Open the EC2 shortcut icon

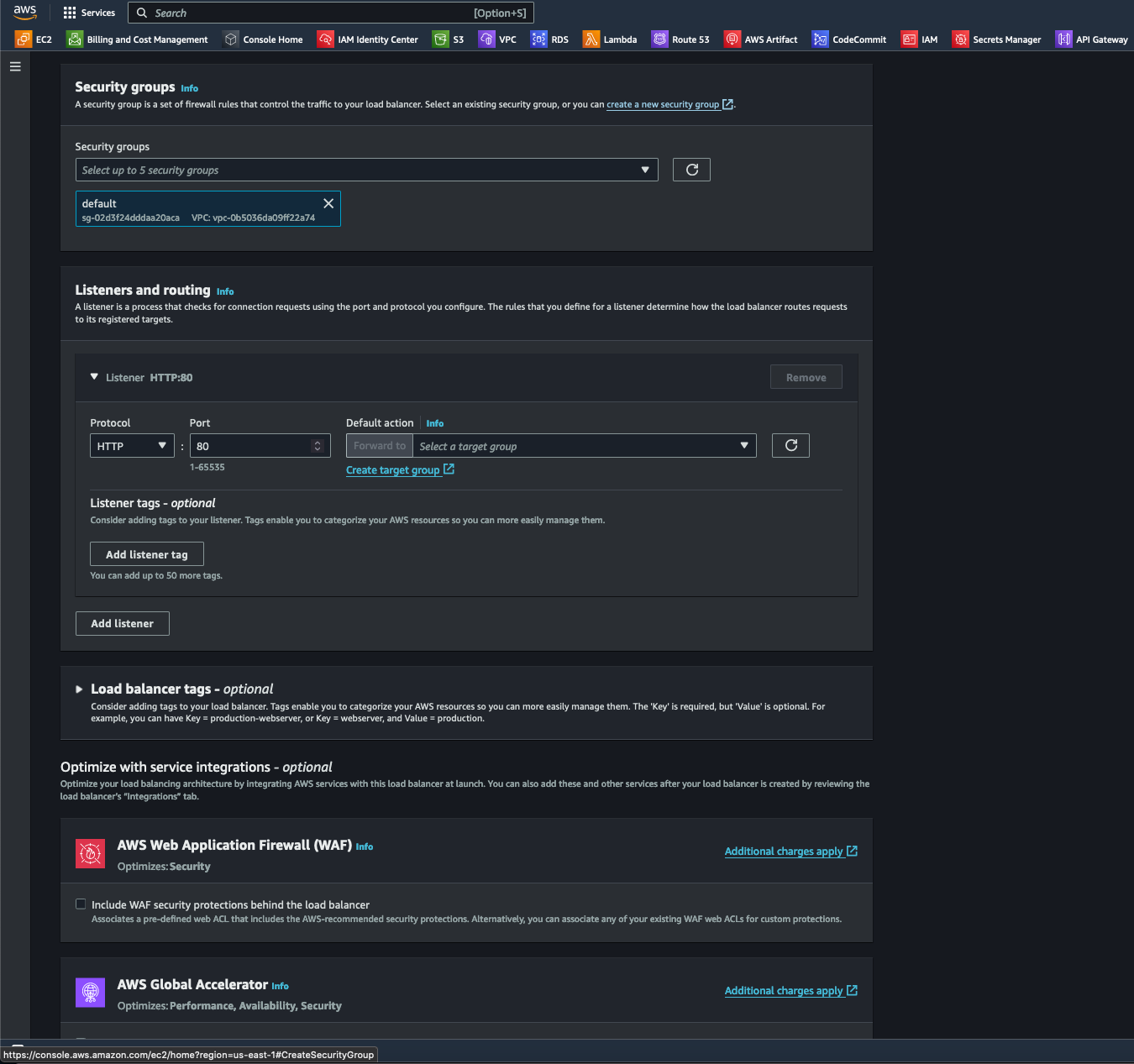24,39
